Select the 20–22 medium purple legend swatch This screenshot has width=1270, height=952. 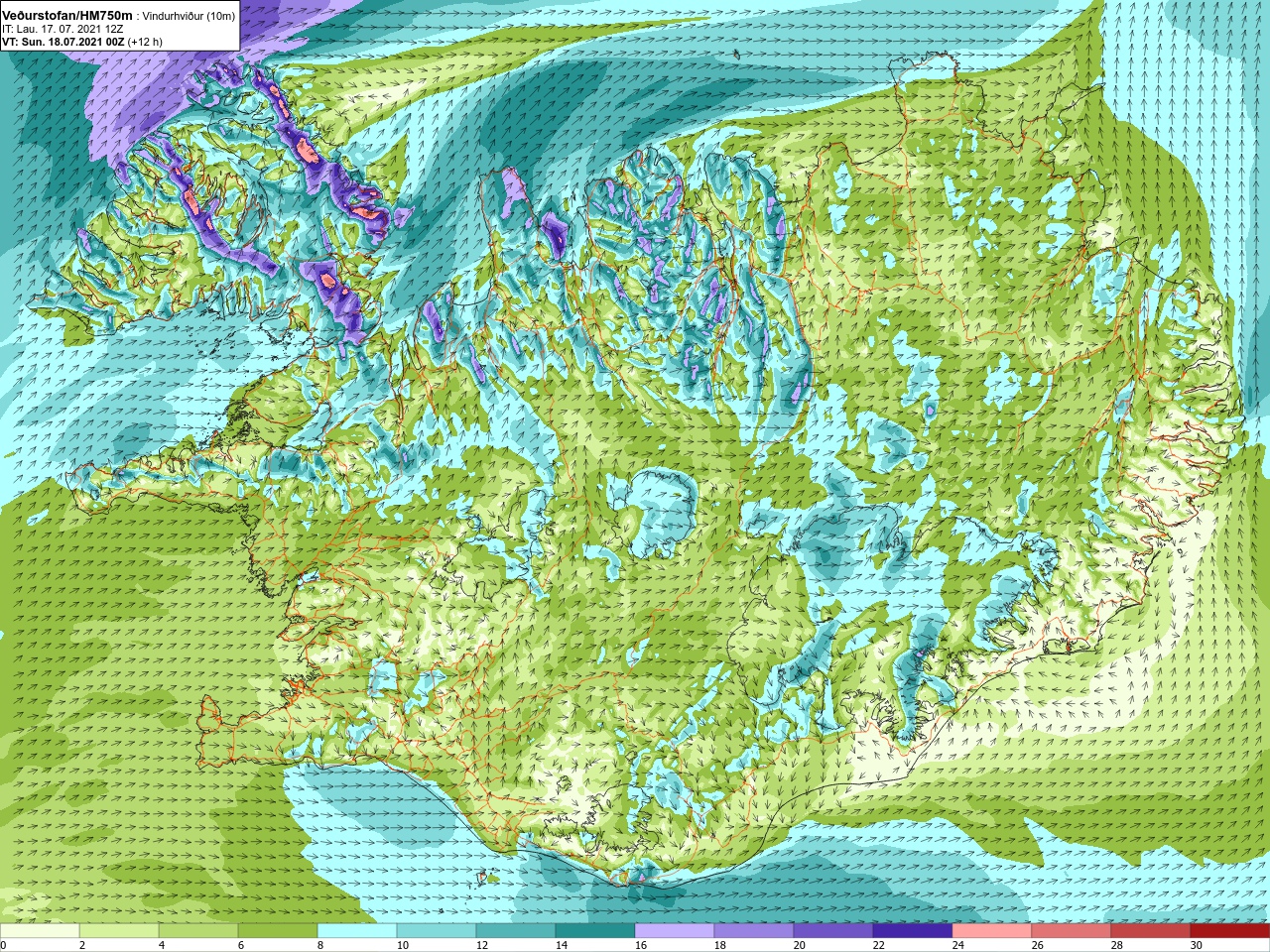pos(833,930)
